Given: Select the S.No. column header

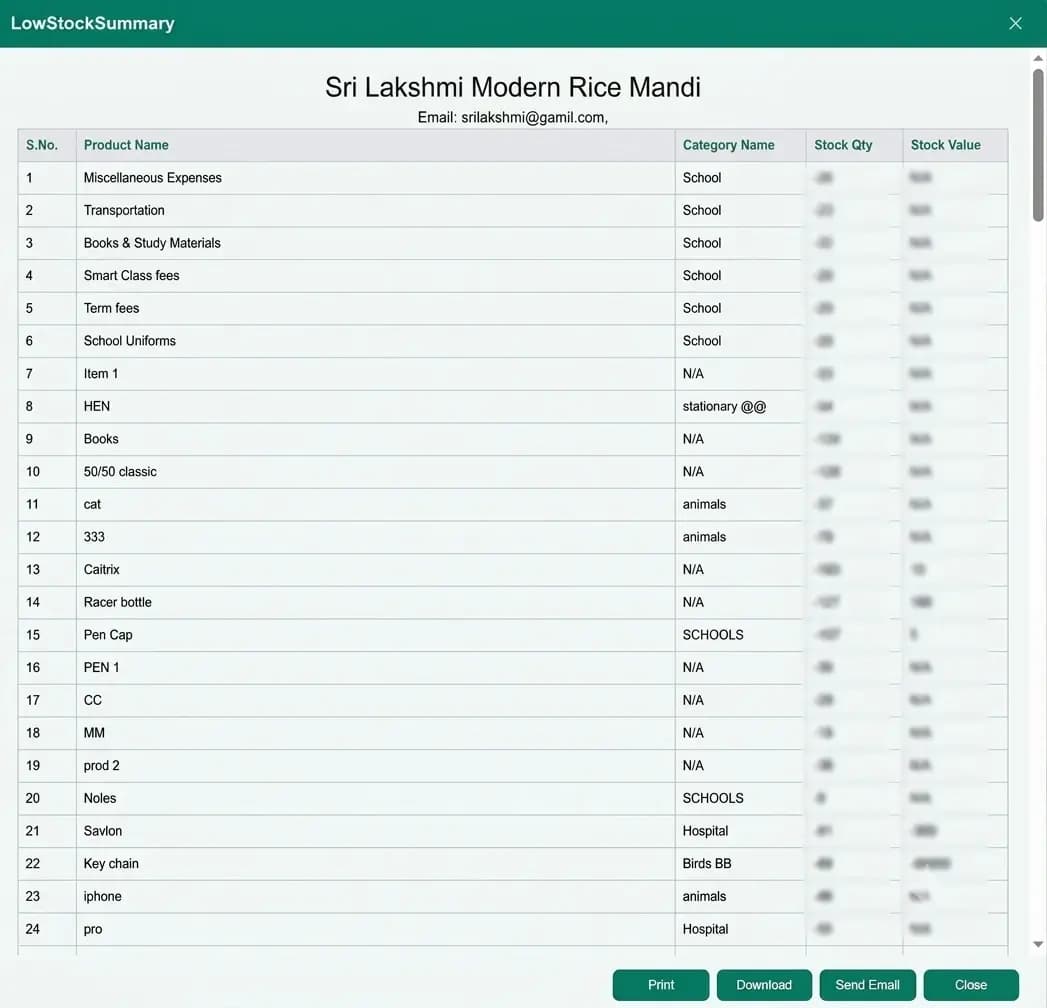Looking at the screenshot, I should point(47,145).
